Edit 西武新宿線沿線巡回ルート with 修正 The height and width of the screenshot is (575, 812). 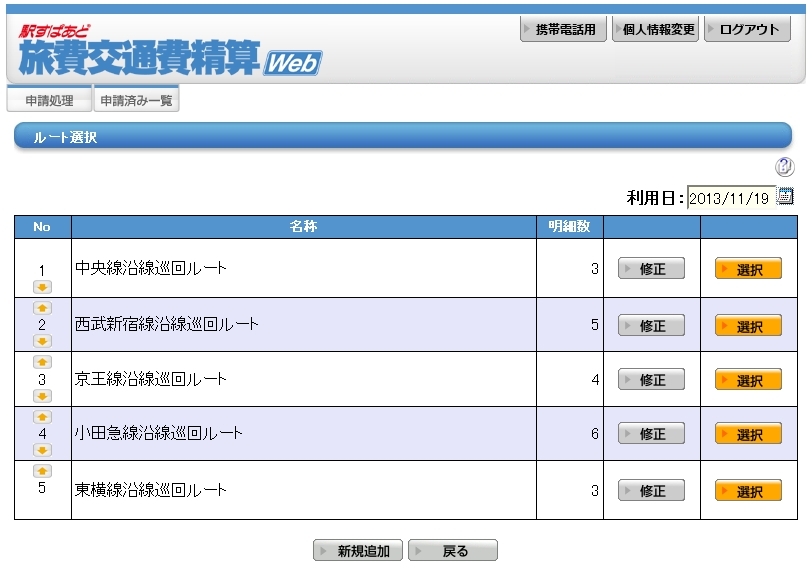(651, 325)
